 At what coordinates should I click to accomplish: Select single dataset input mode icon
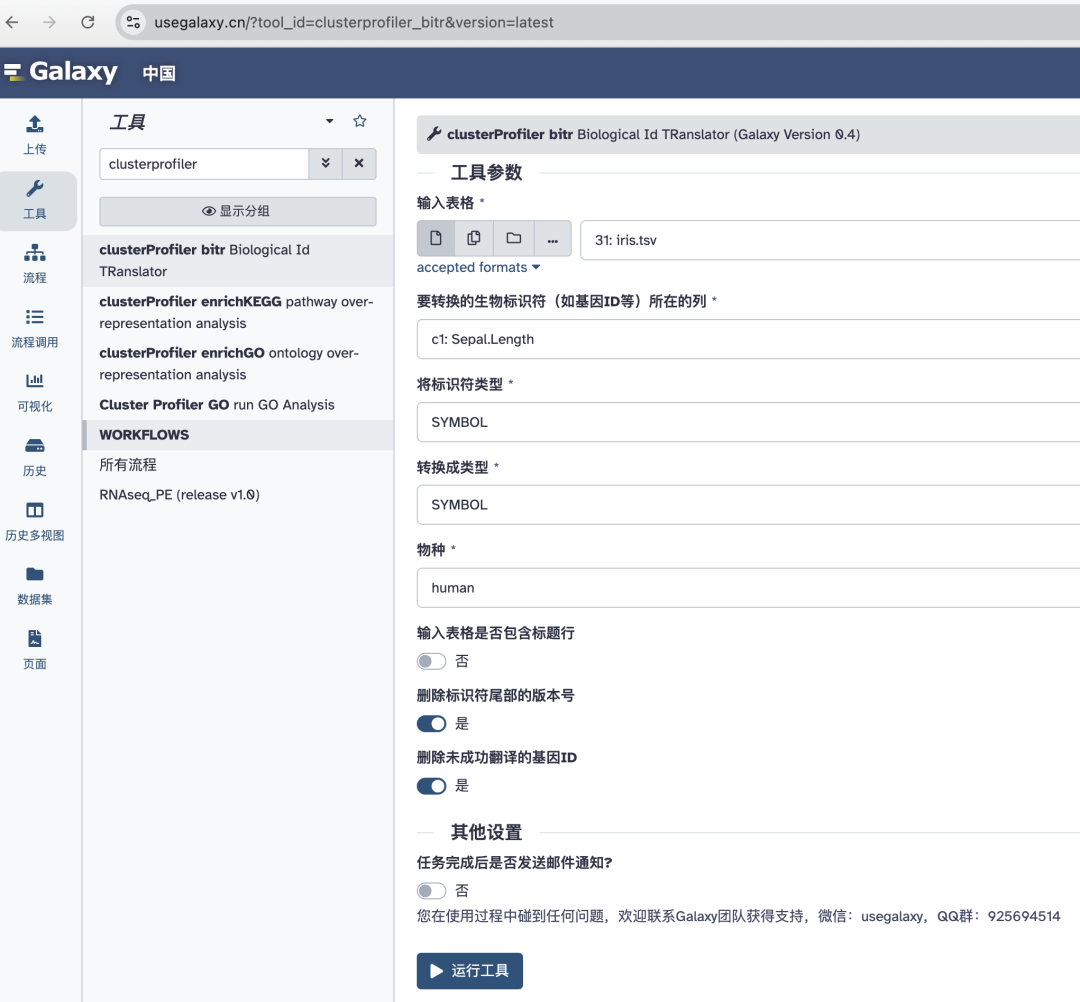[435, 238]
